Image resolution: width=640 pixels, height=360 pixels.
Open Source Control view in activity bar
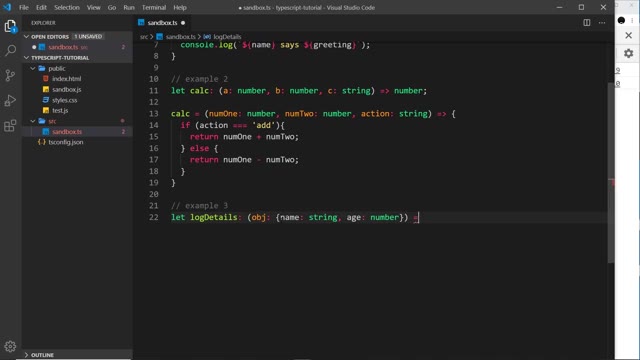click(10, 76)
